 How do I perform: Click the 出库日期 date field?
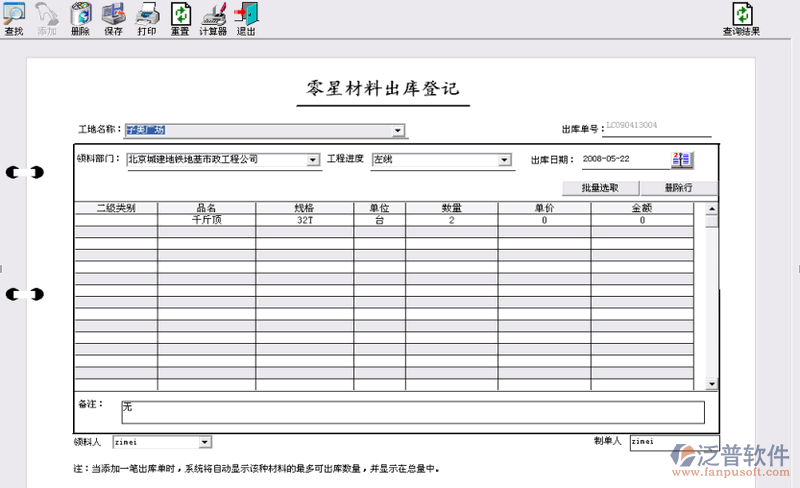[x=624, y=159]
